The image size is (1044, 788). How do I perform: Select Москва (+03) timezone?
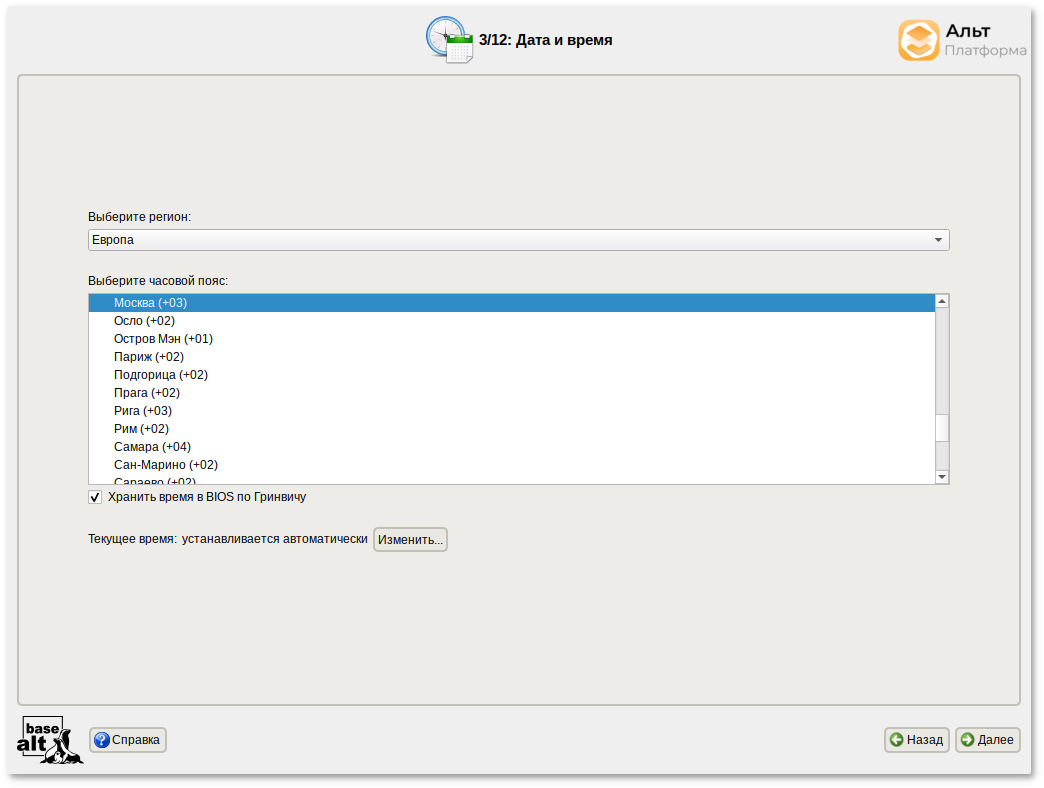pos(150,303)
